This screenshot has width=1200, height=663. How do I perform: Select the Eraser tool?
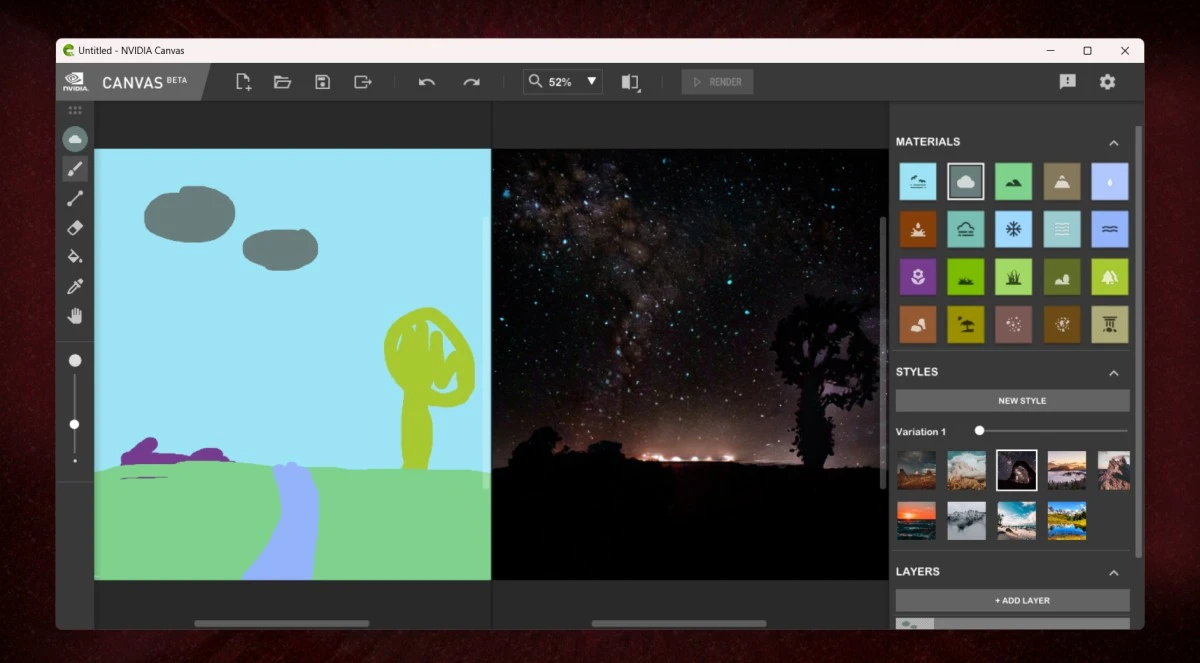tap(75, 228)
